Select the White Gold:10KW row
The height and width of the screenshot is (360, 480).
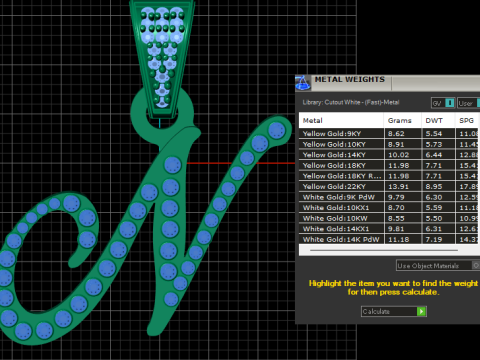coord(389,218)
